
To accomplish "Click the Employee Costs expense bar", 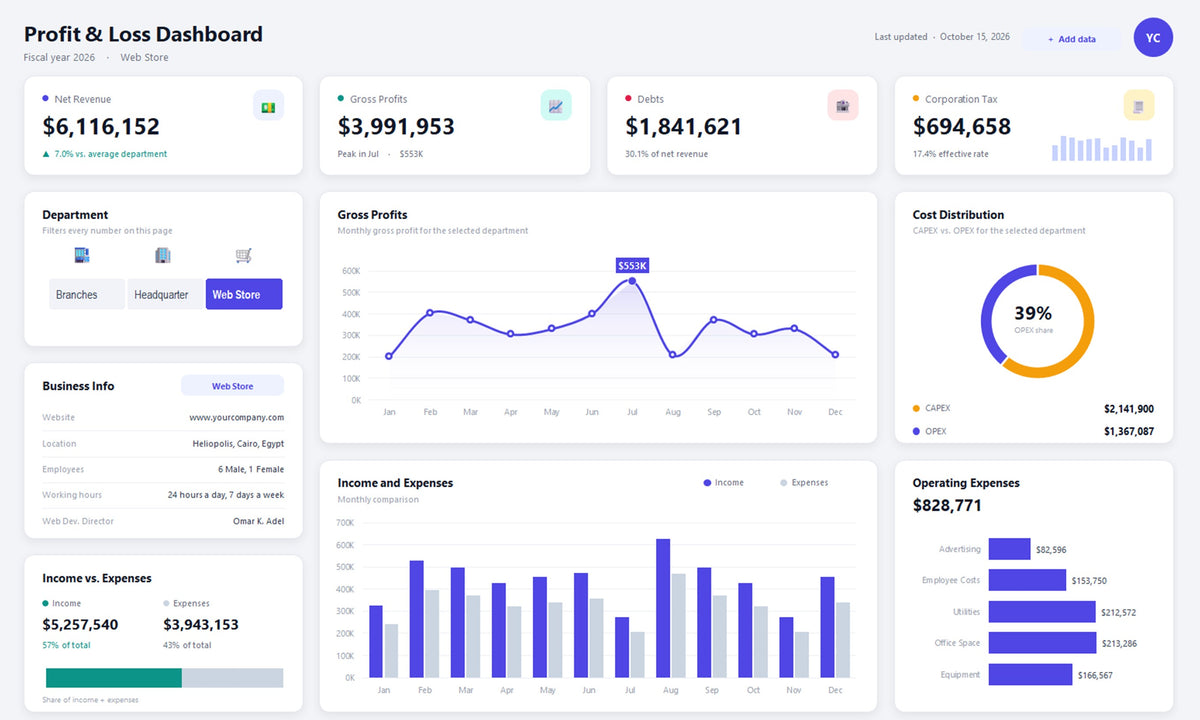I will tap(1027, 580).
